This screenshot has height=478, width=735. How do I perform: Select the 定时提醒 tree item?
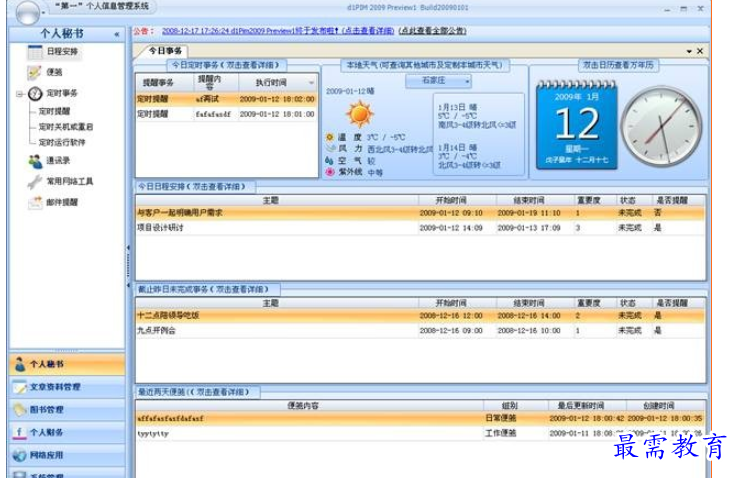coord(54,112)
